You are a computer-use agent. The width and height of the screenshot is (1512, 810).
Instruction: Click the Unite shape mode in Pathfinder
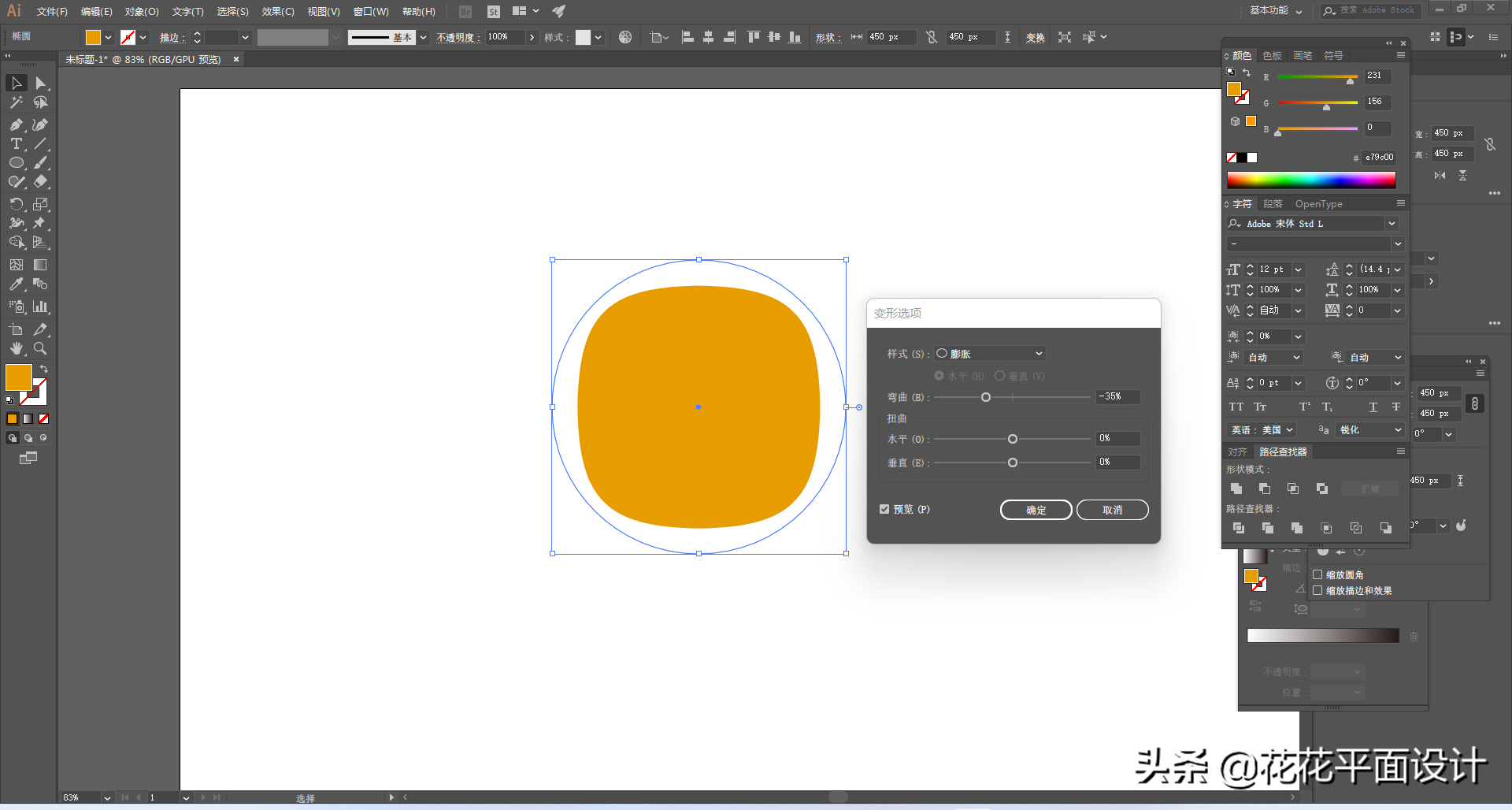(1236, 489)
